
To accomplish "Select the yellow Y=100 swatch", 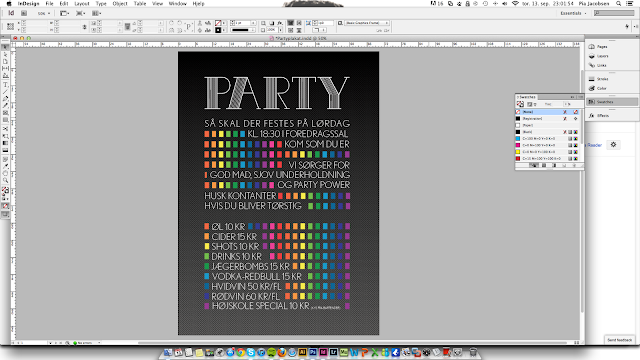I will pos(548,152).
